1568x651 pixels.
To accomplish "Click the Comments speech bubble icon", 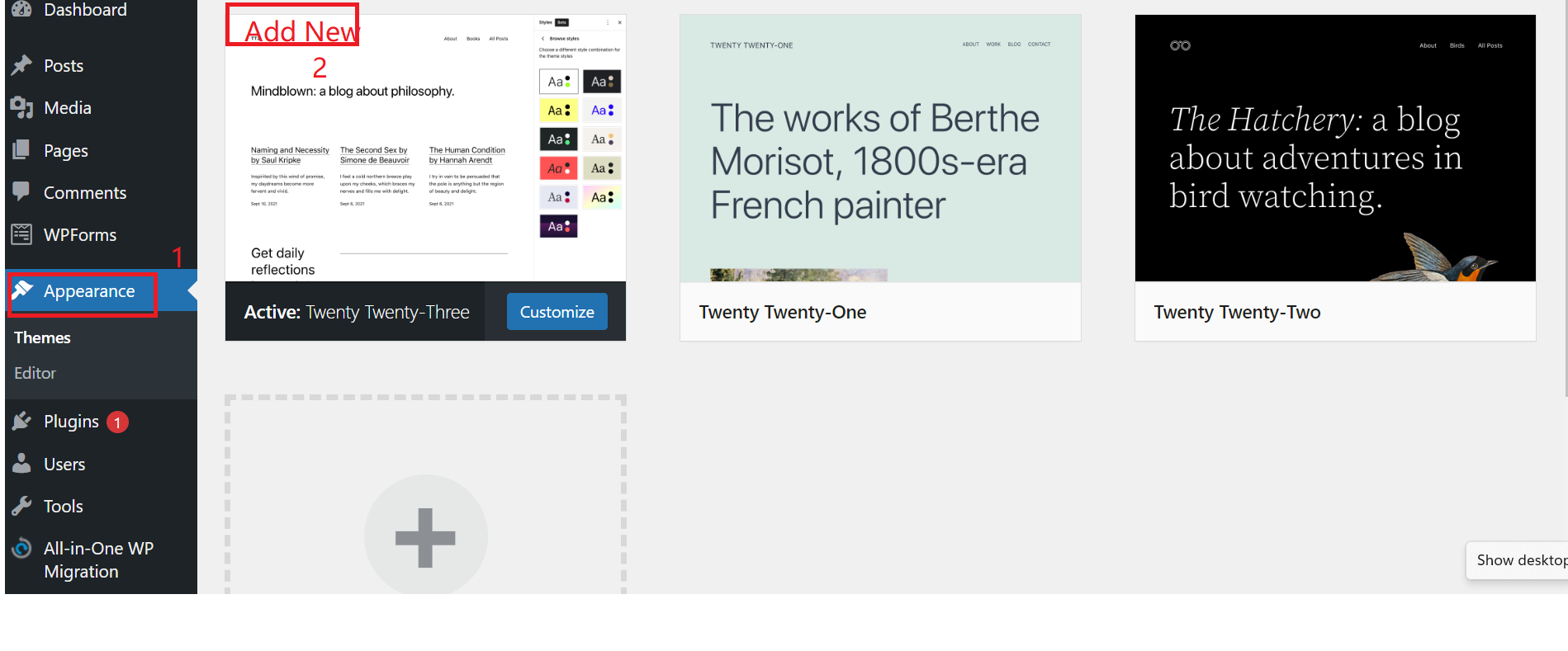I will 22,191.
